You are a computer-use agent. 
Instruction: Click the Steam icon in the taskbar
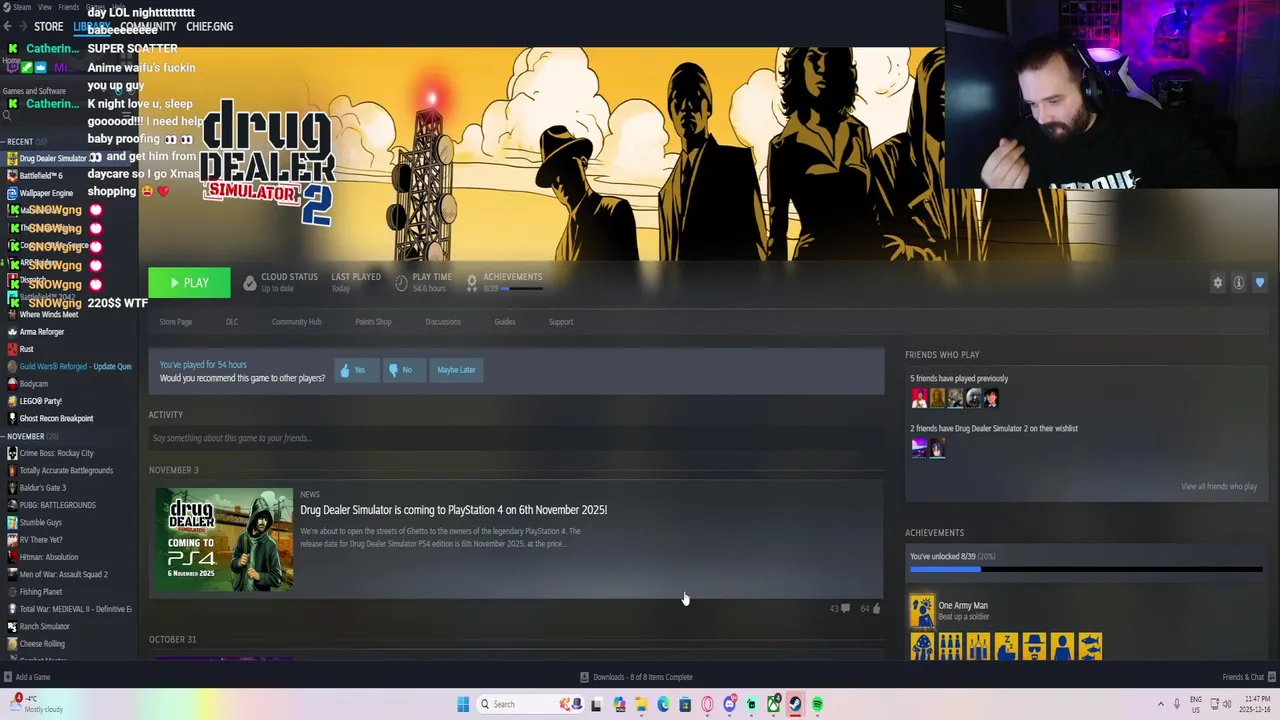(795, 704)
